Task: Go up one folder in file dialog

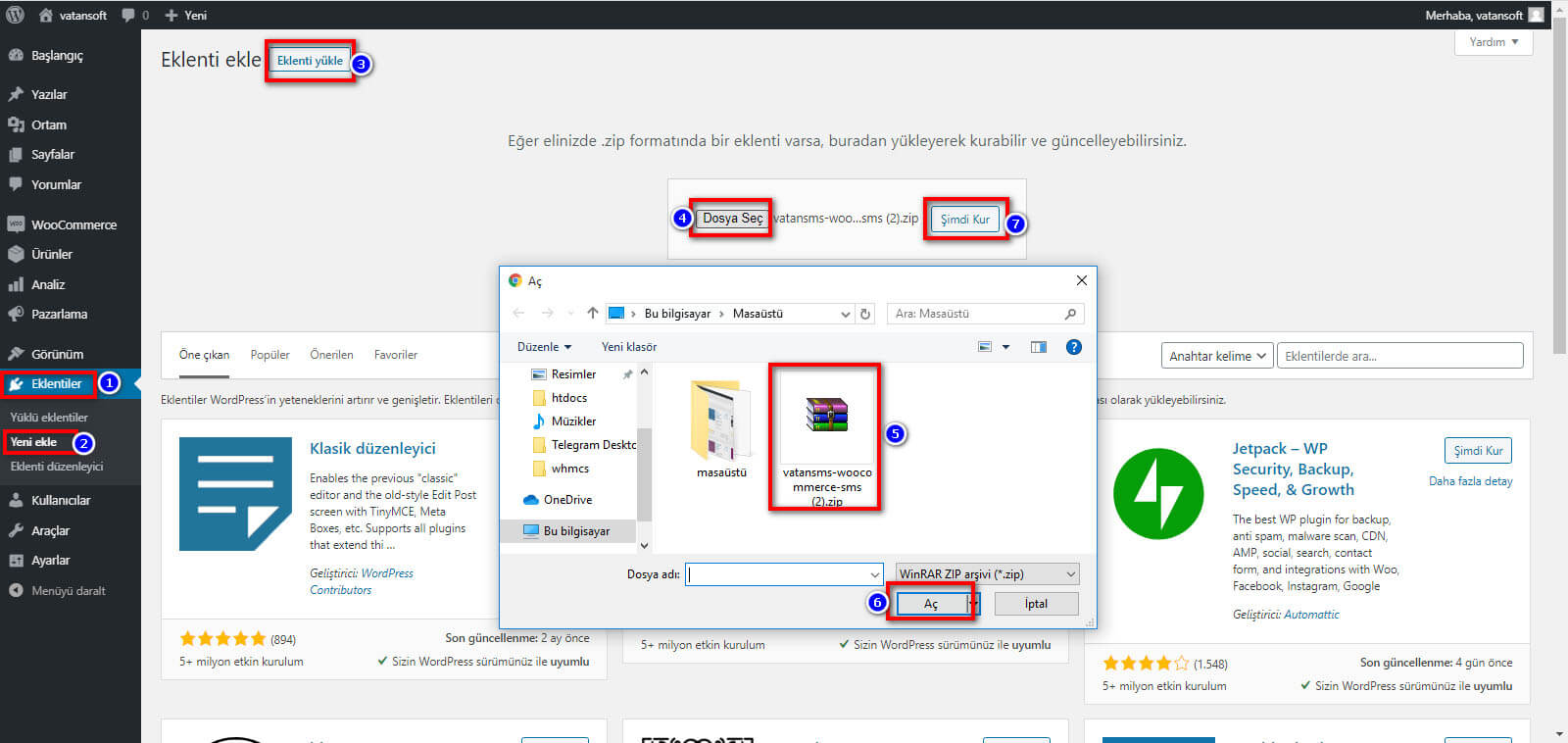Action: [592, 313]
